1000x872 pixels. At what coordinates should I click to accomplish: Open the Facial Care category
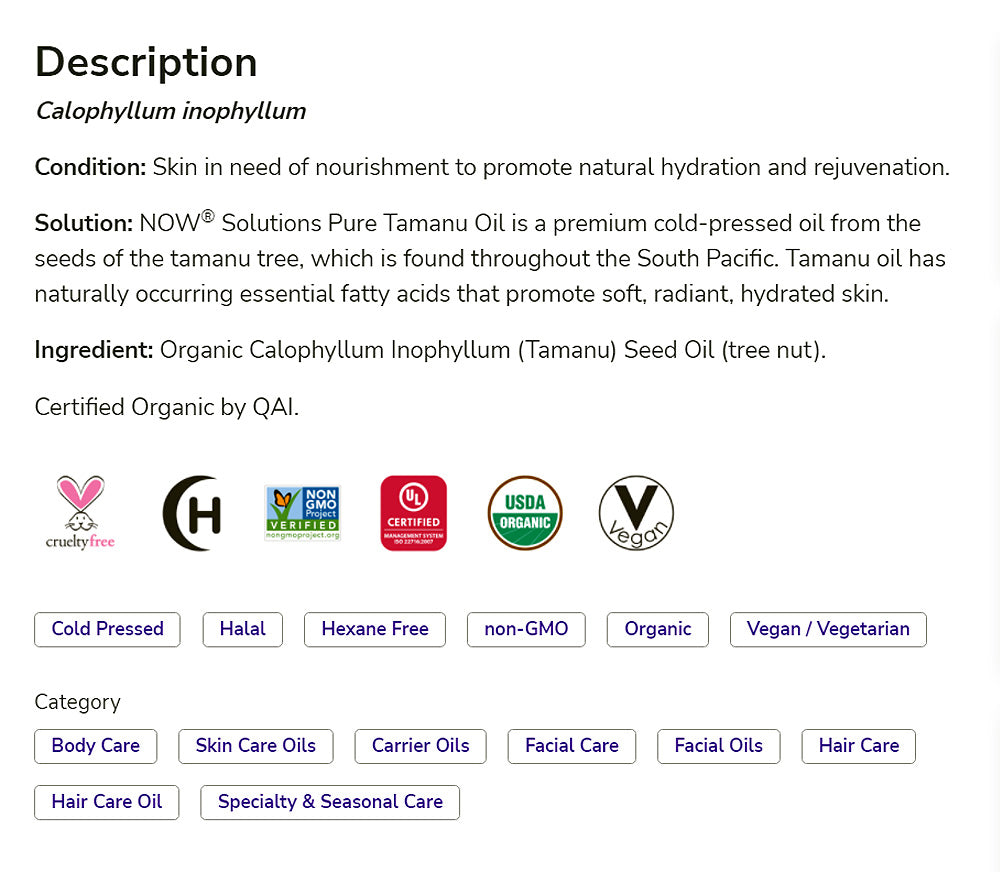572,746
